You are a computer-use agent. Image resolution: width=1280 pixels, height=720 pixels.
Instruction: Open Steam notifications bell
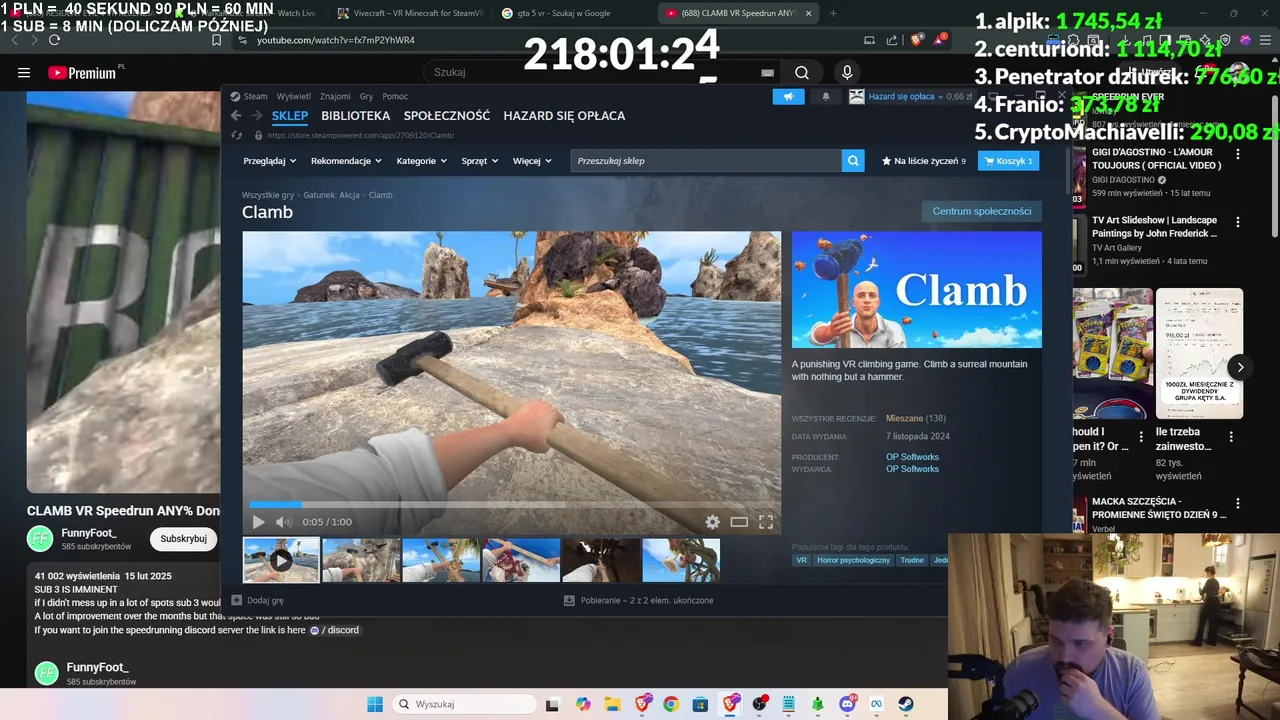click(826, 96)
